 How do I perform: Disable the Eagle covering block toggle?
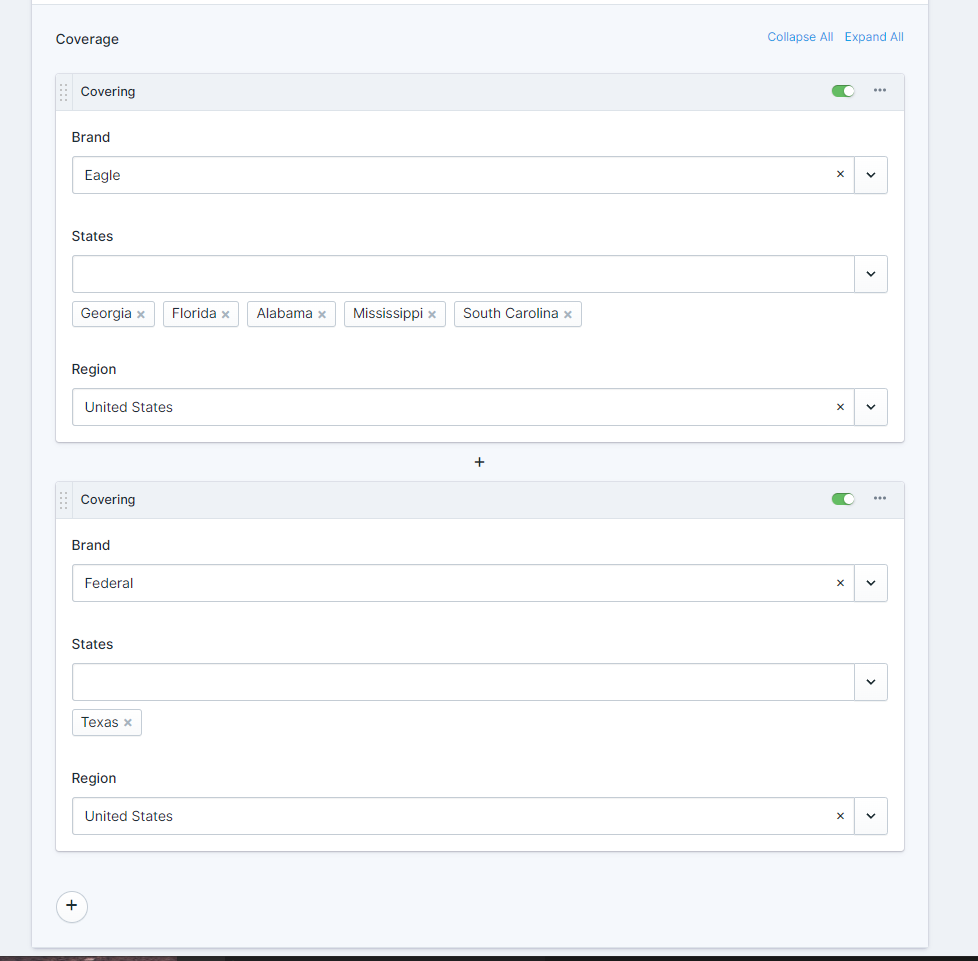tap(843, 91)
